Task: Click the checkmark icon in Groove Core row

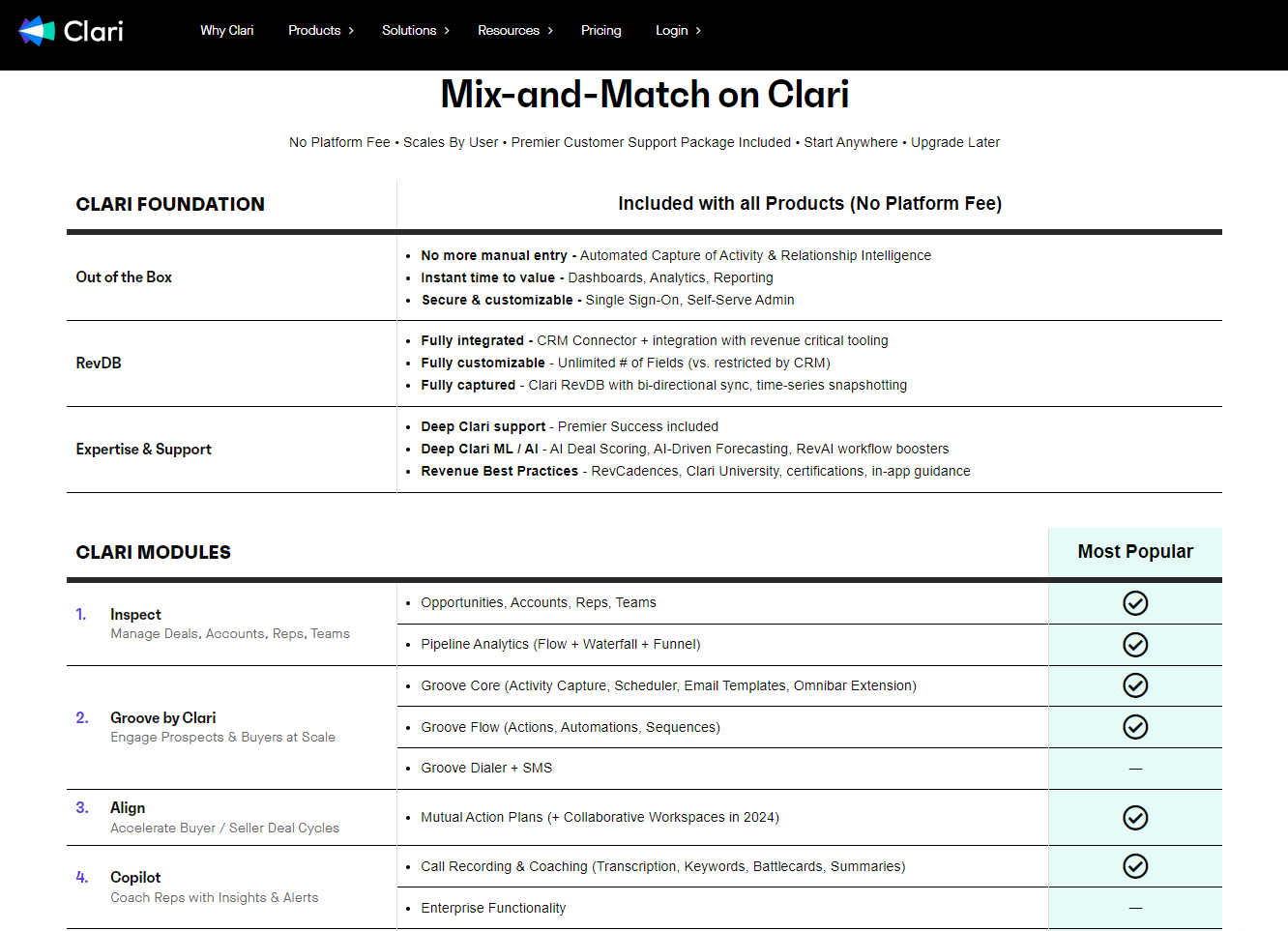Action: tap(1135, 685)
